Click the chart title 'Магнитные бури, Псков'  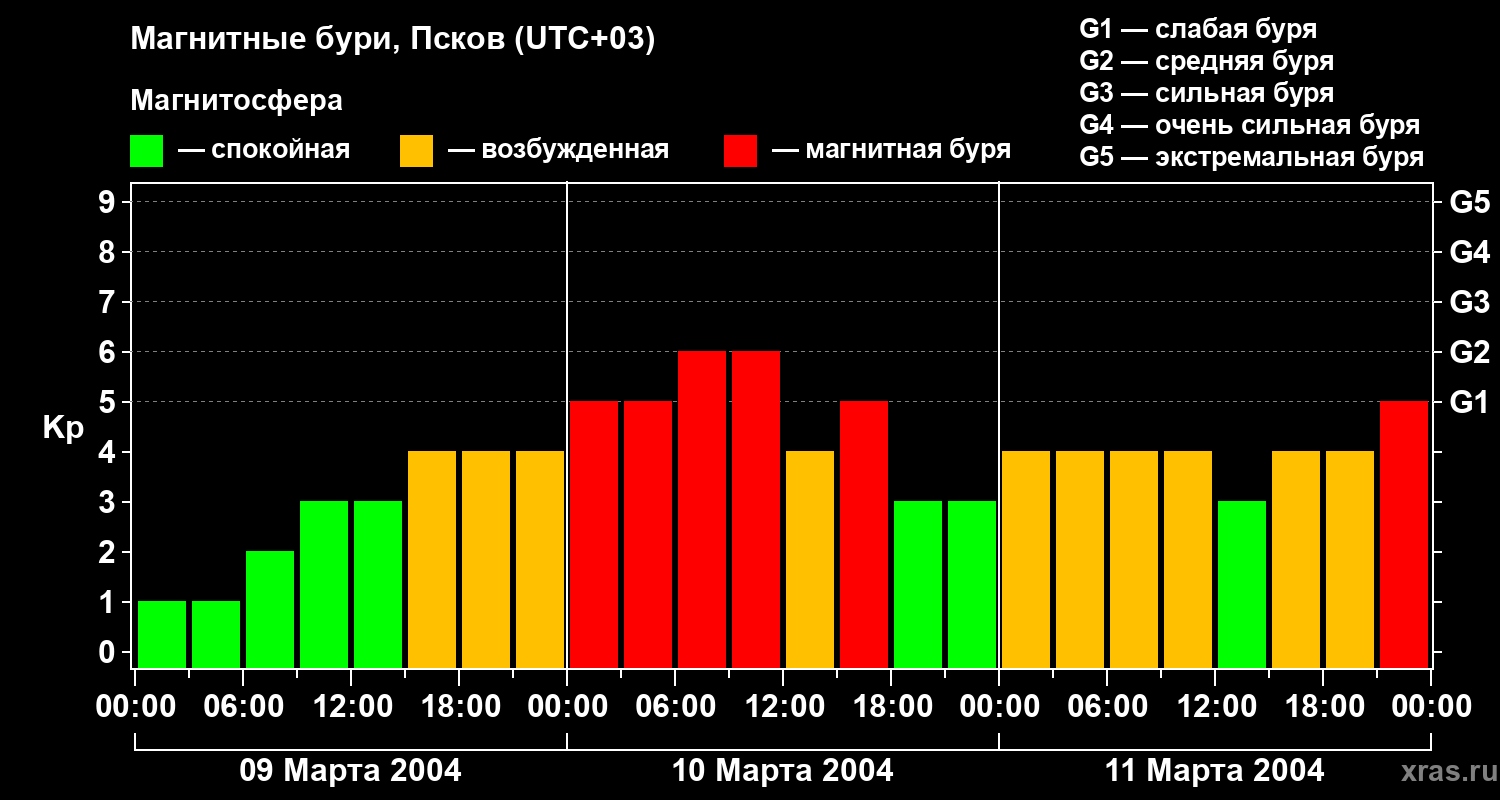(x=392, y=40)
